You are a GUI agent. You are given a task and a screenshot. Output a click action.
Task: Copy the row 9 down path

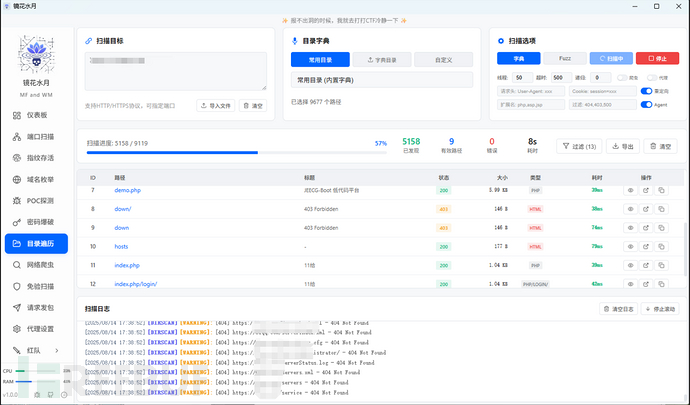661,228
